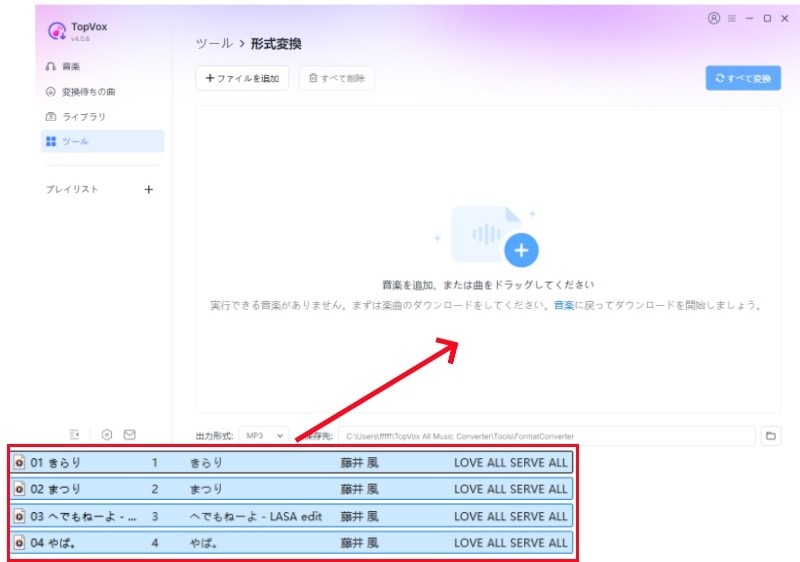The height and width of the screenshot is (562, 800).
Task: Click the audio file icon of 02 まつり
Action: point(19,489)
